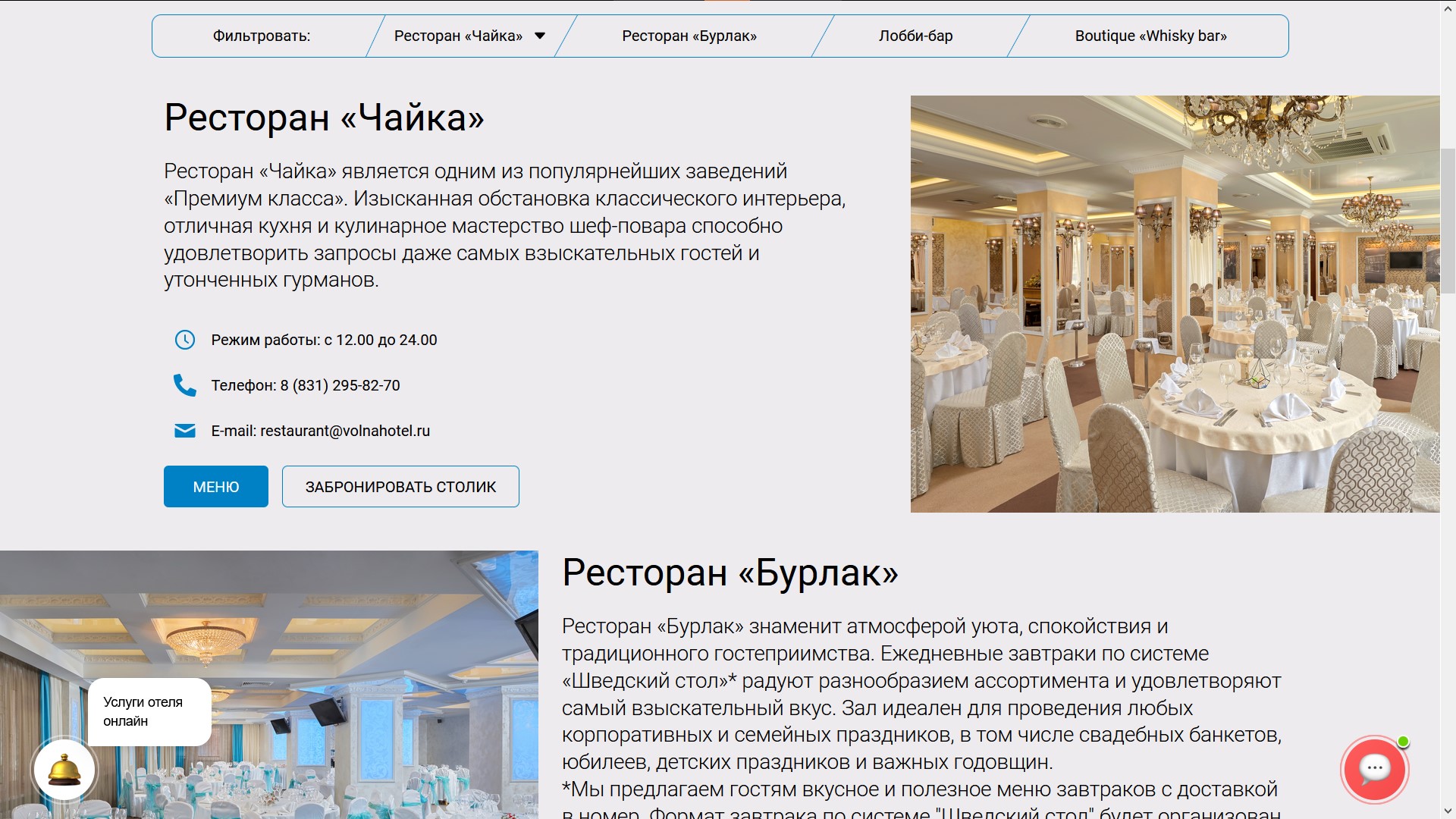Click ЗАБРОНИРОВАТЬ СТОЛИК button

coord(400,486)
